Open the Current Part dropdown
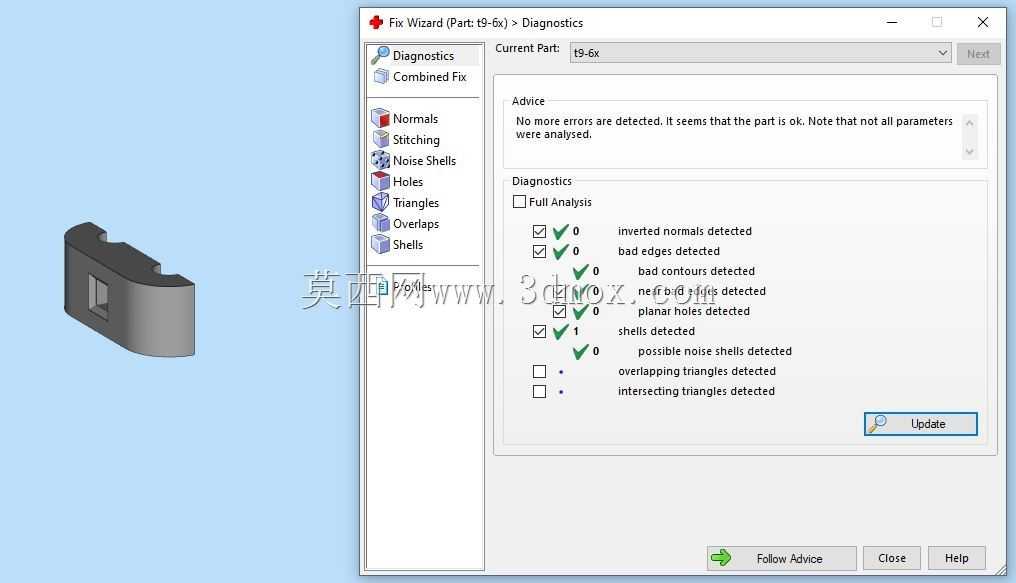Screen dimensions: 1016x583 760,53
